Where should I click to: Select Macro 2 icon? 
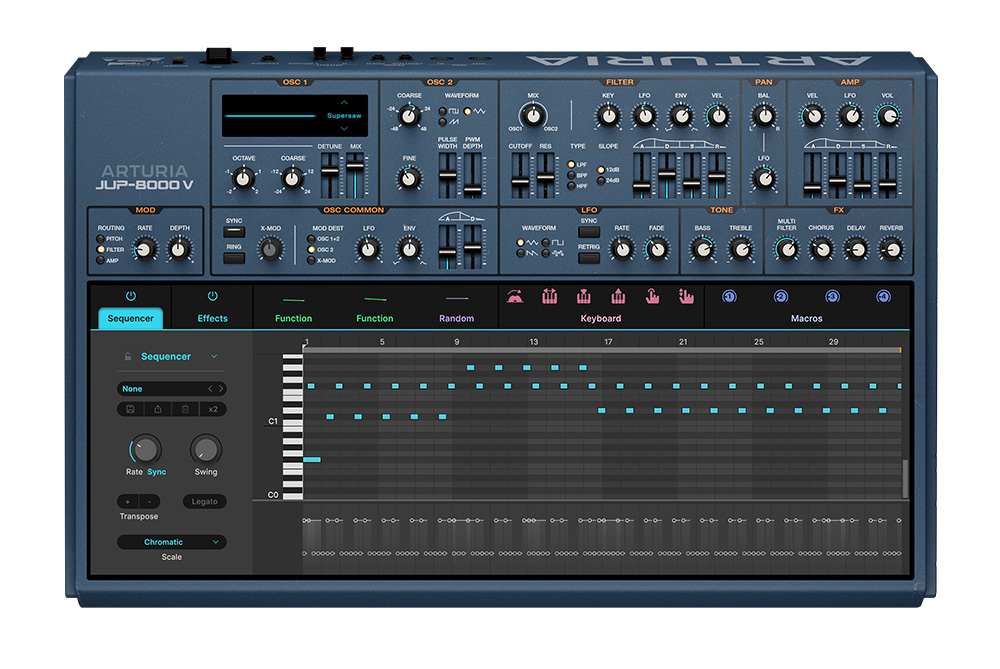click(781, 297)
